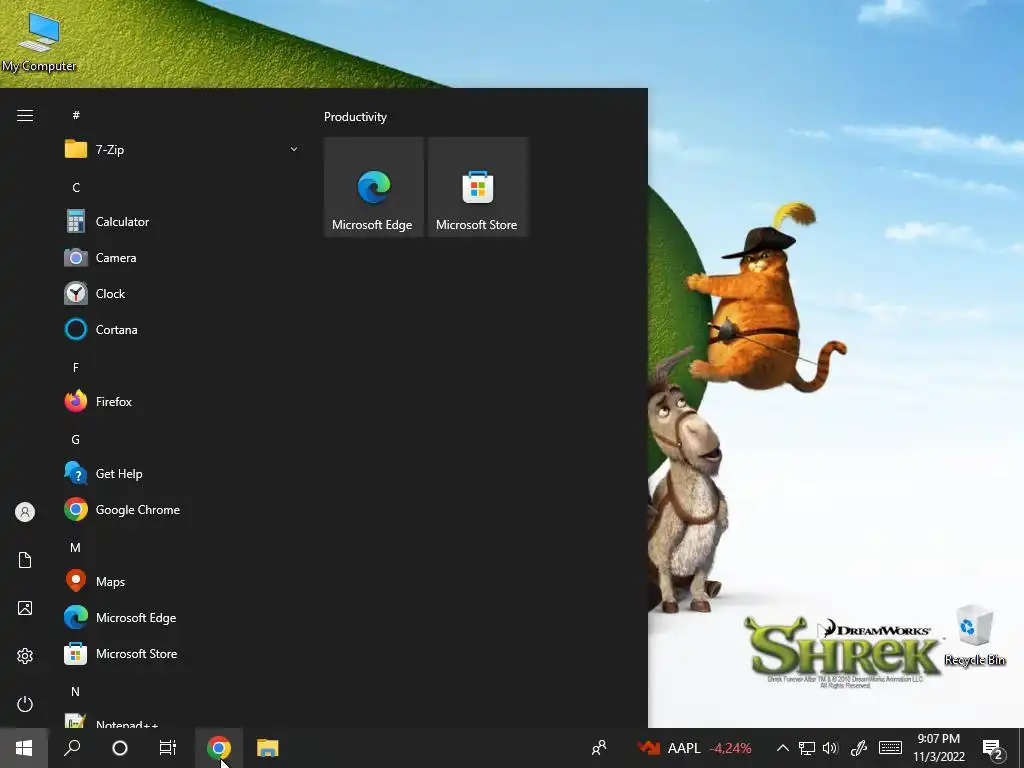Viewport: 1024px width, 768px height.
Task: Click the F letter header
Action: (76, 368)
